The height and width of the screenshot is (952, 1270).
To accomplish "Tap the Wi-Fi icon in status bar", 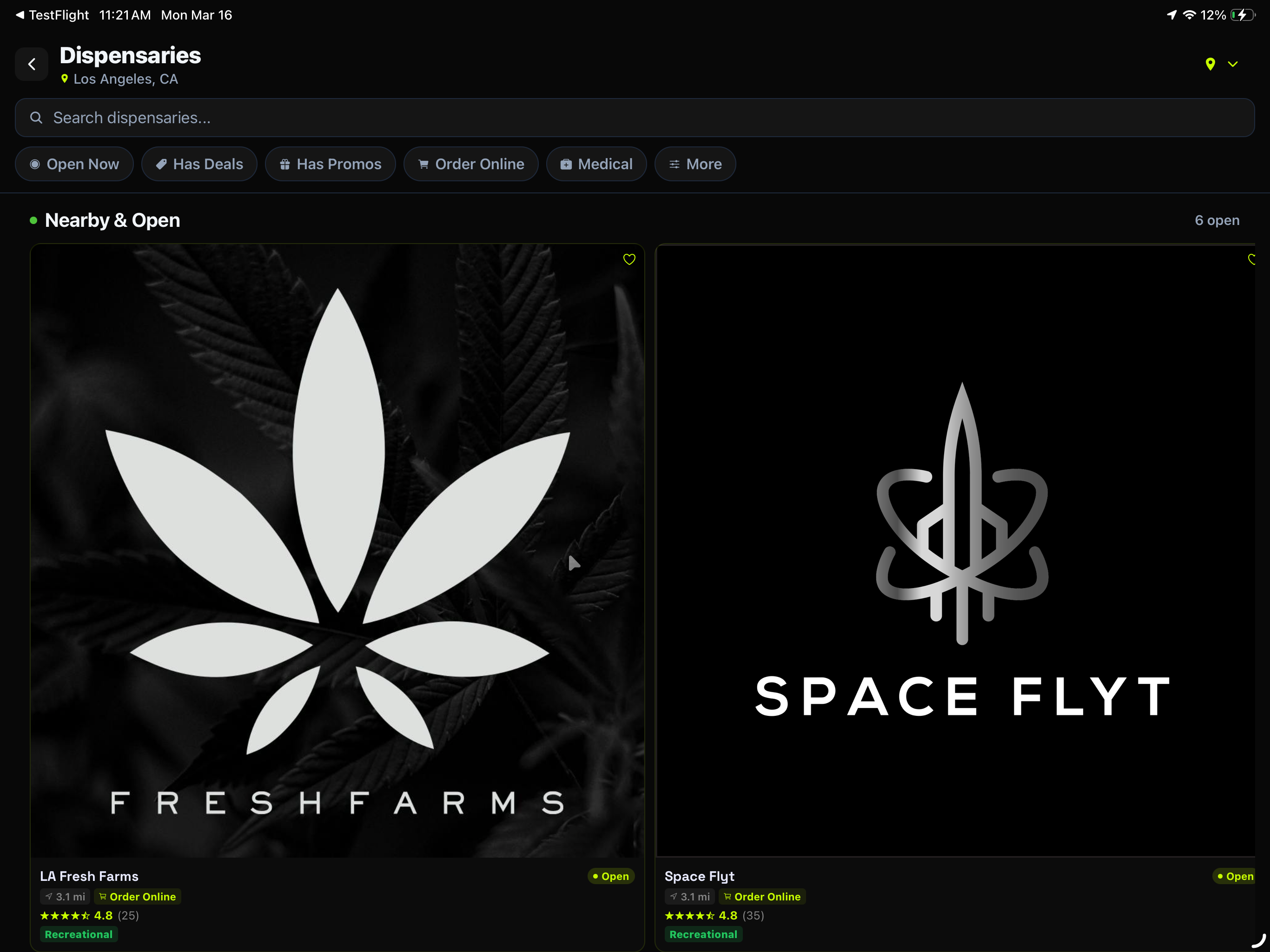I will [x=1190, y=15].
